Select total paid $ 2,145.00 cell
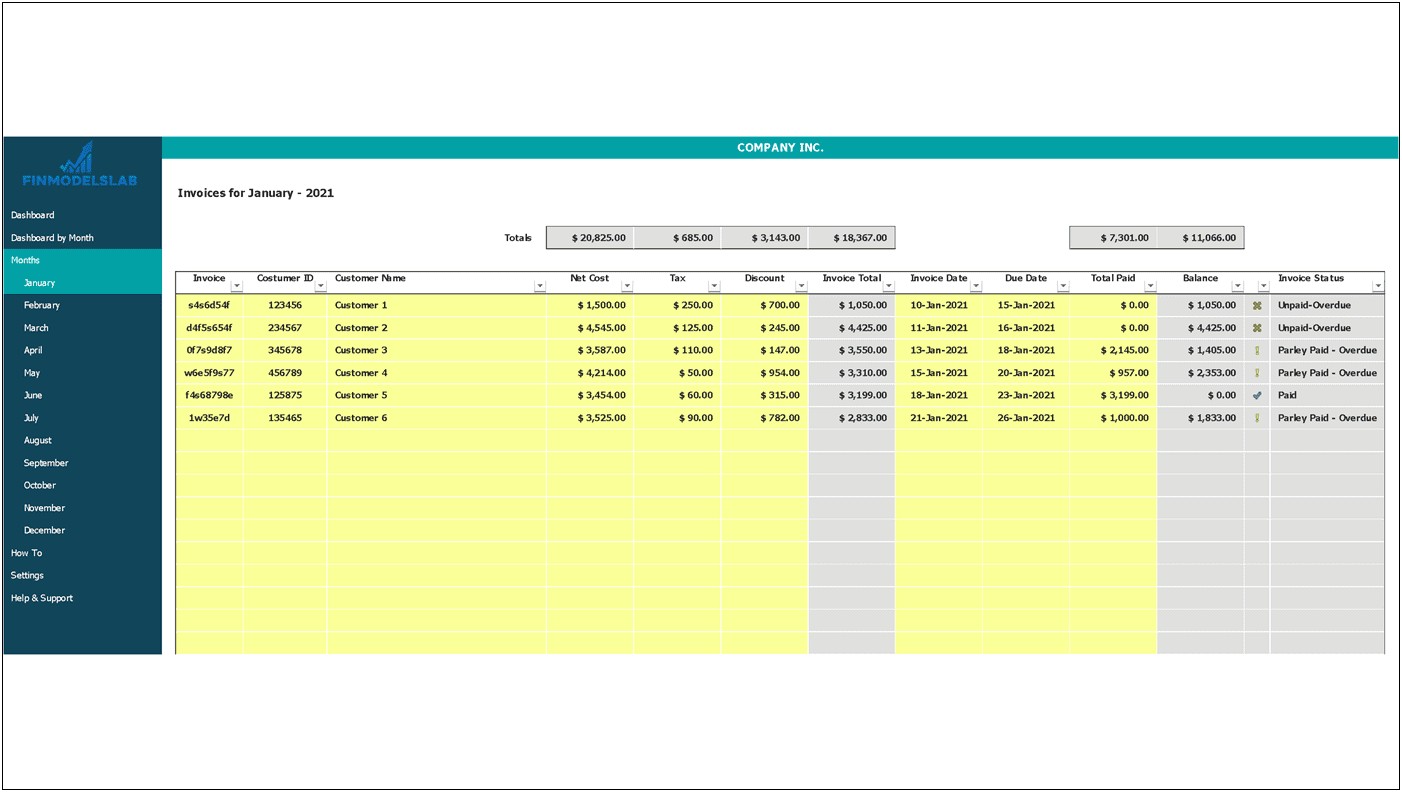The width and height of the screenshot is (1402, 792). coord(1113,350)
